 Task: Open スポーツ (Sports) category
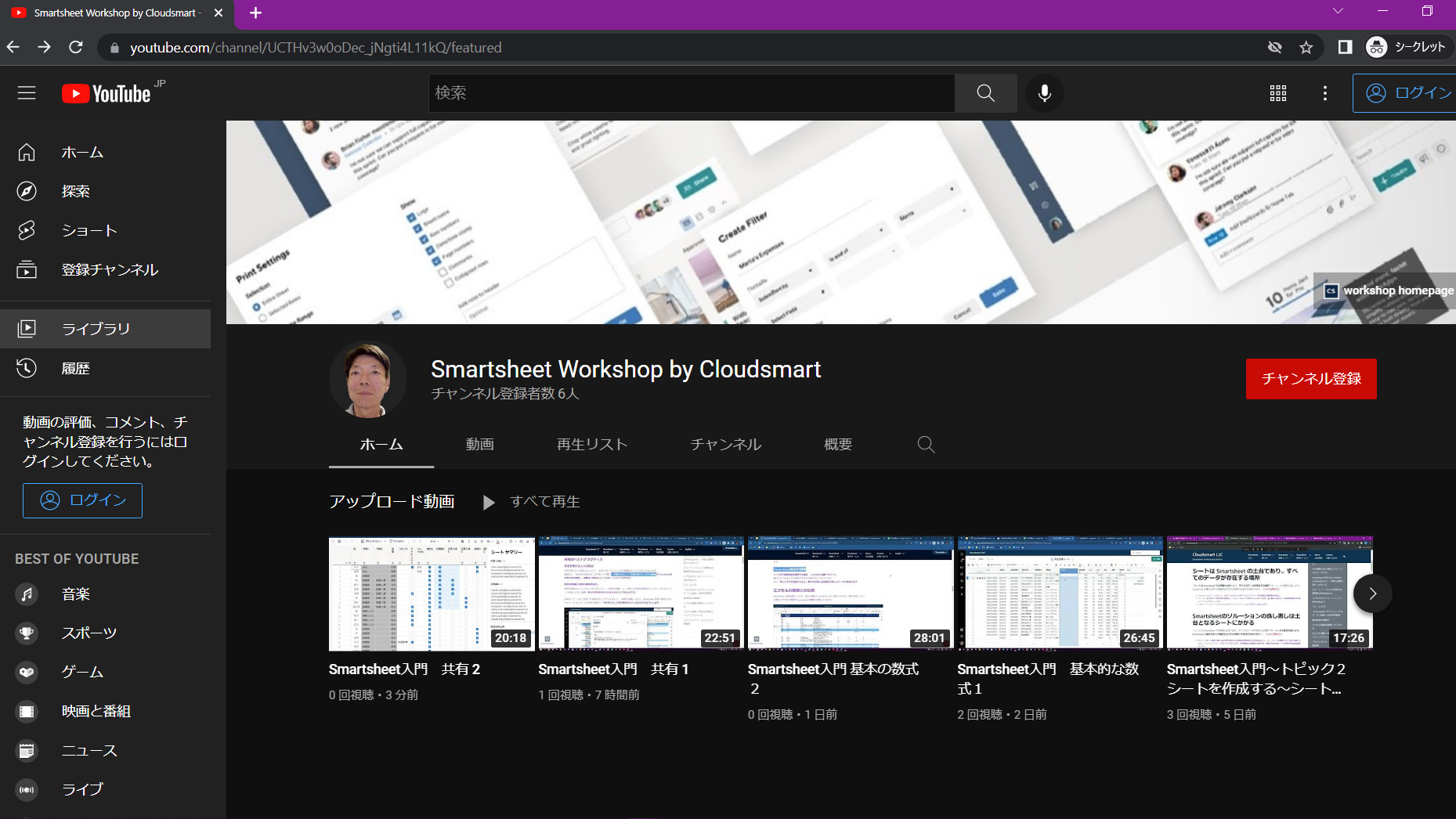(x=106, y=633)
